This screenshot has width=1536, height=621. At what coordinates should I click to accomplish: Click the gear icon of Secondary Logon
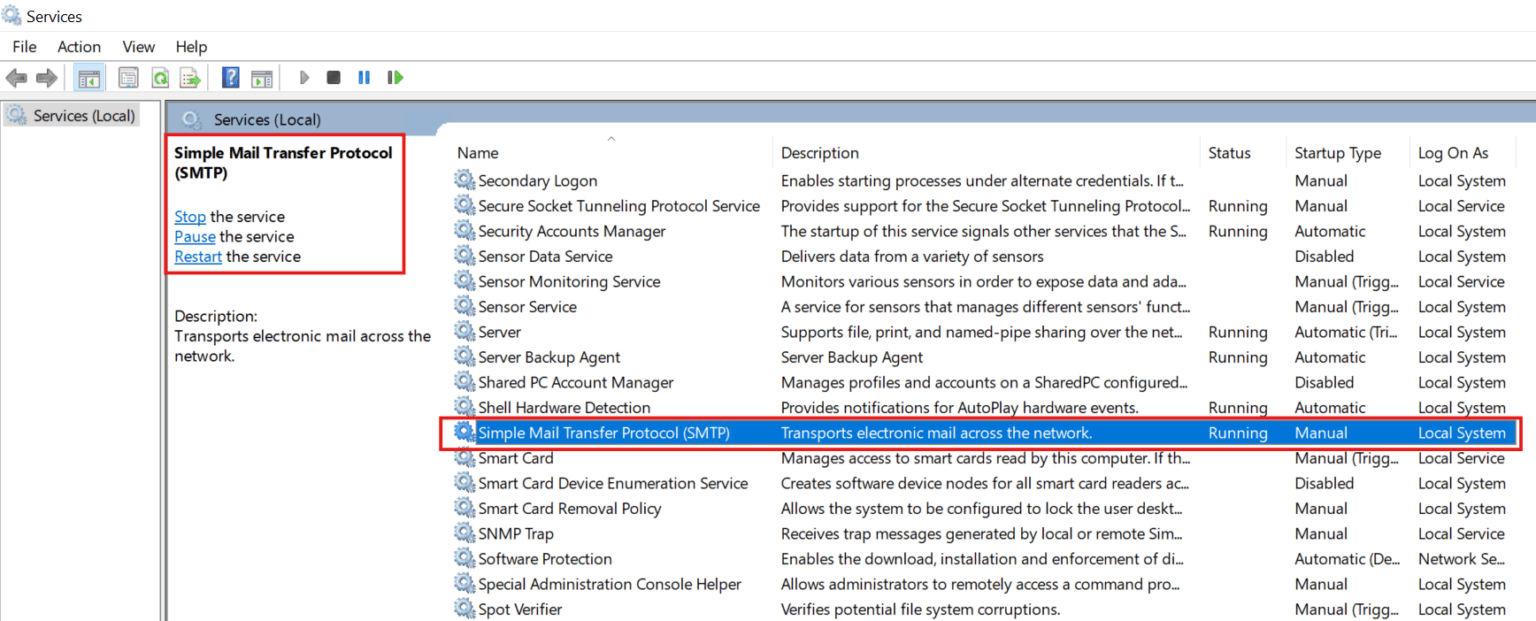pyautogui.click(x=465, y=180)
